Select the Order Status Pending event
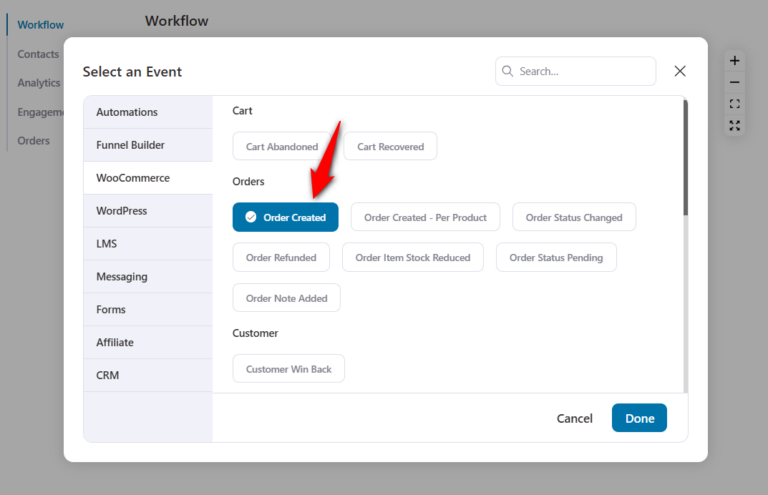Viewport: 768px width, 495px height. (556, 257)
